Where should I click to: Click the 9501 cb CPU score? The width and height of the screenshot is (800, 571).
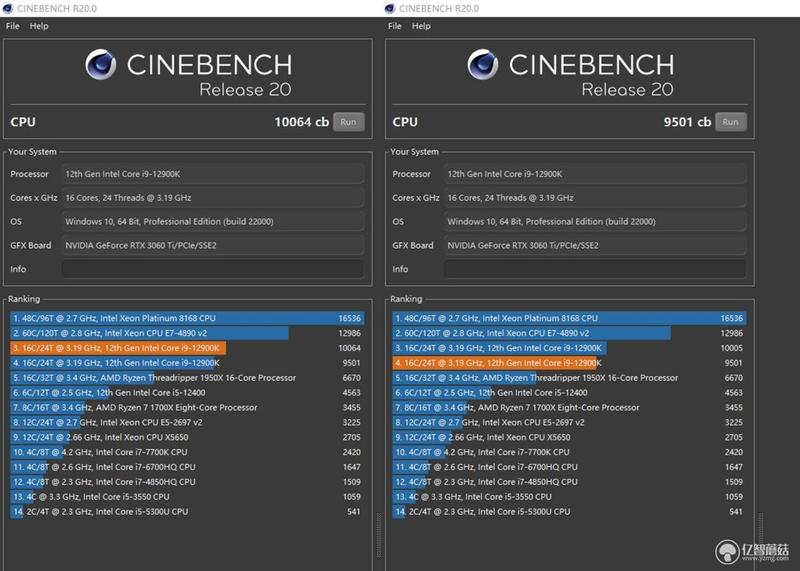pos(687,122)
